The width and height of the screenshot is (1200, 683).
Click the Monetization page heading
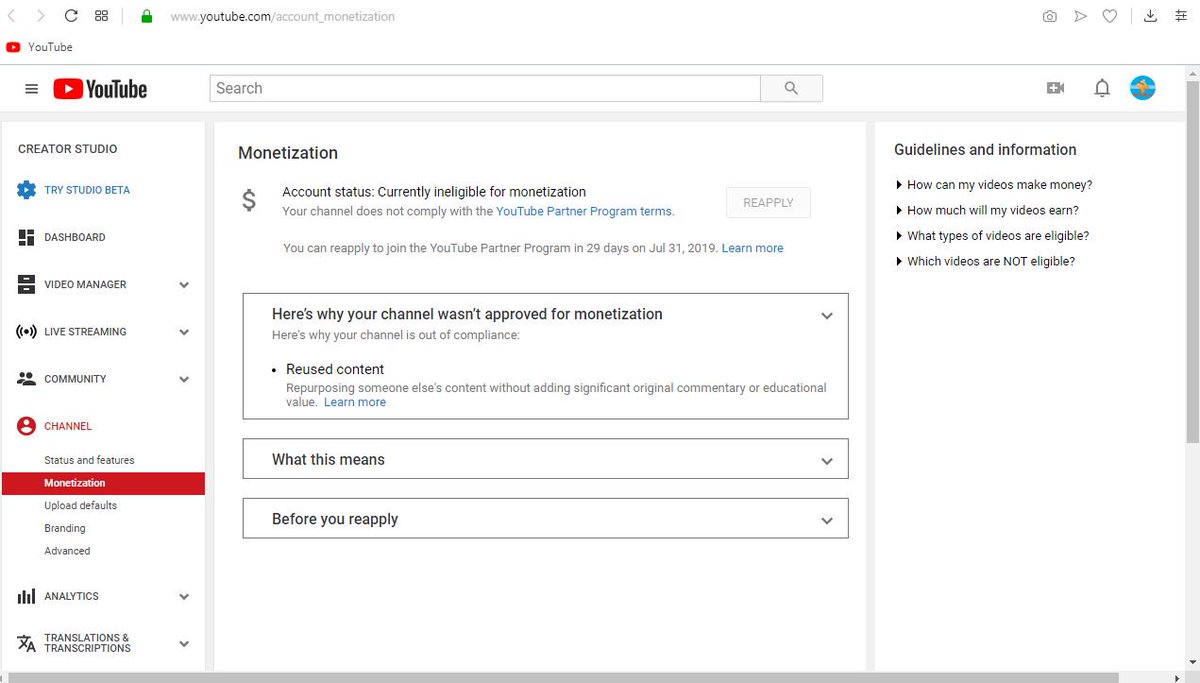[x=288, y=153]
